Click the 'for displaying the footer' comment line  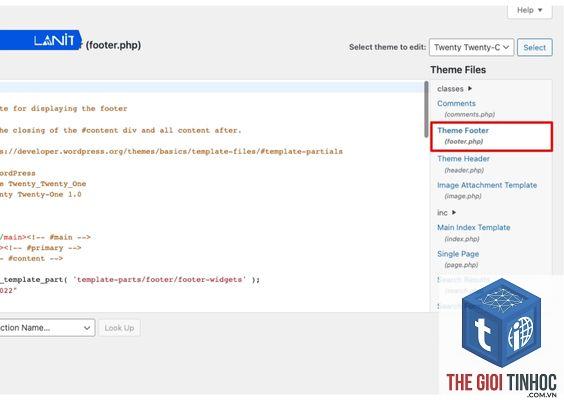64,109
